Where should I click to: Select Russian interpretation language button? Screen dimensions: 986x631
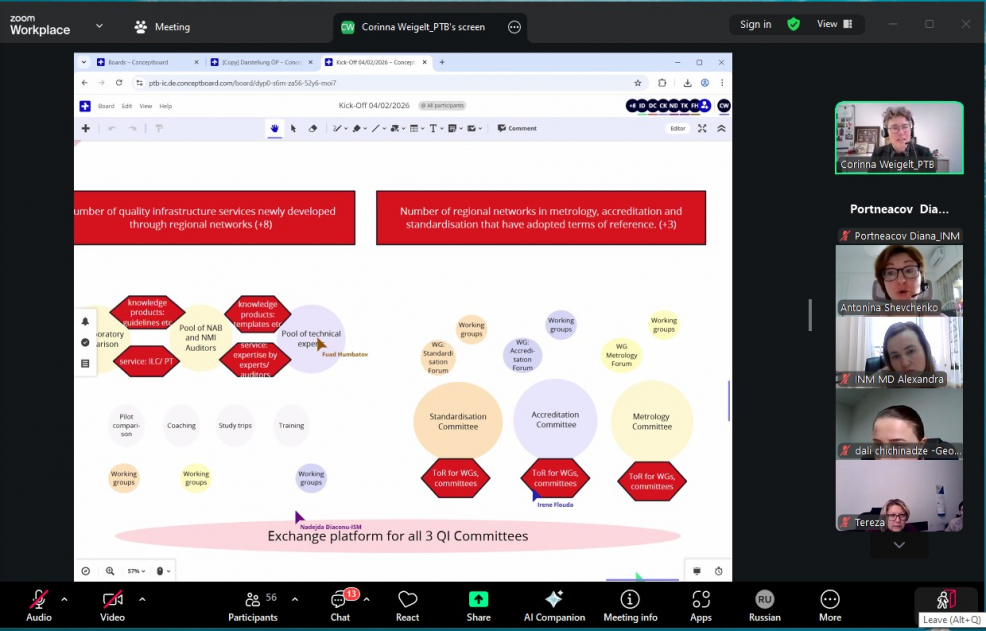pos(764,603)
